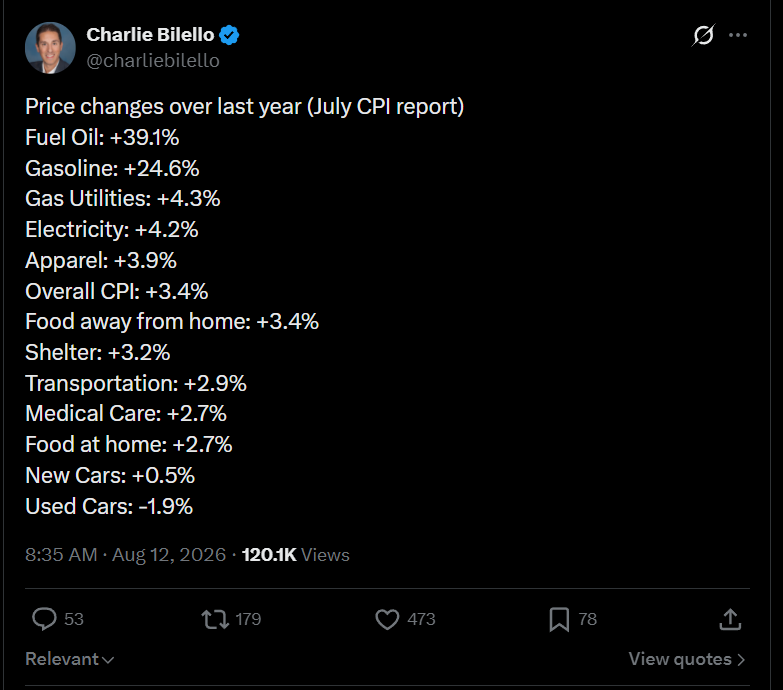Open Charlie Bilello's profile picture
The height and width of the screenshot is (690, 783).
click(50, 48)
